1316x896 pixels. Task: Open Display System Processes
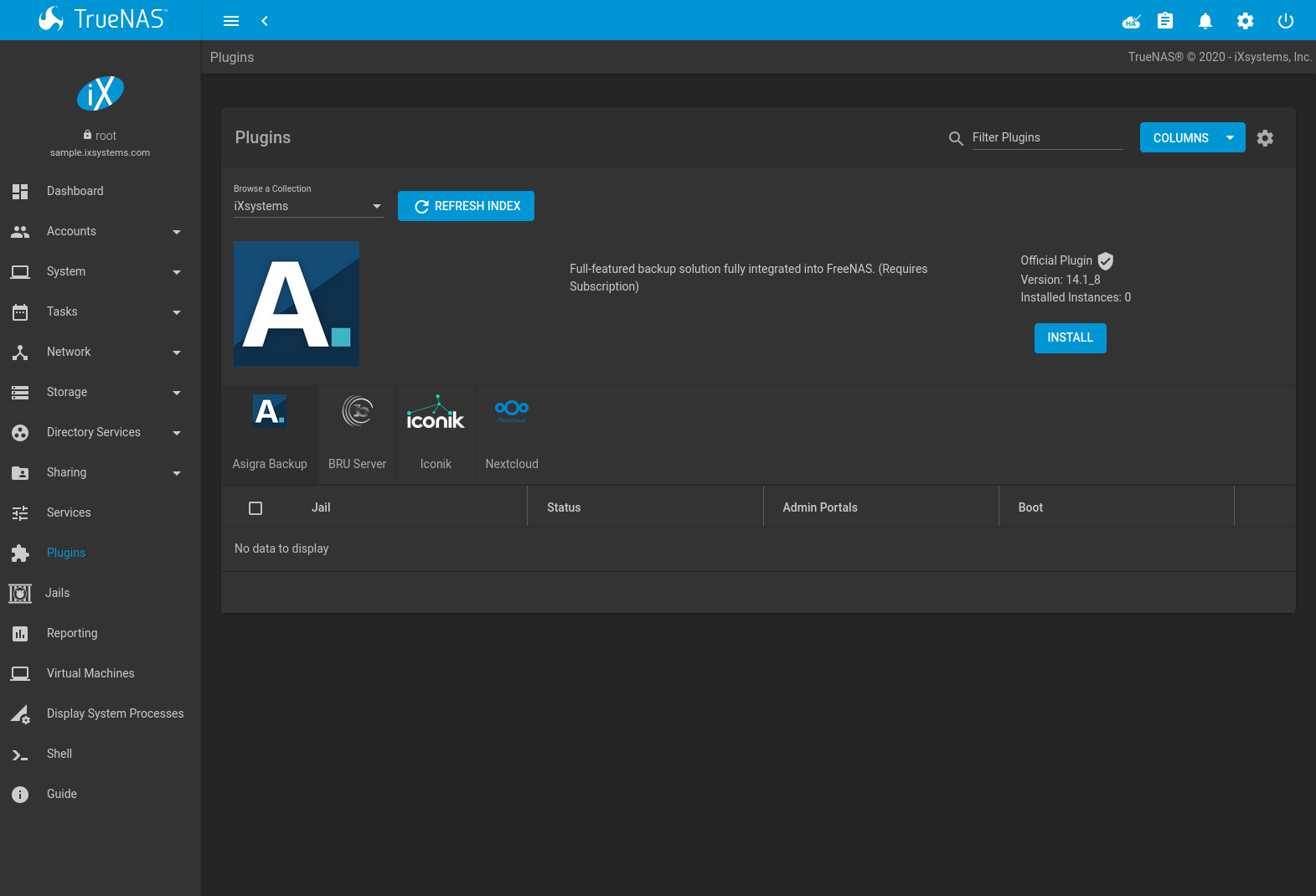[x=116, y=713]
